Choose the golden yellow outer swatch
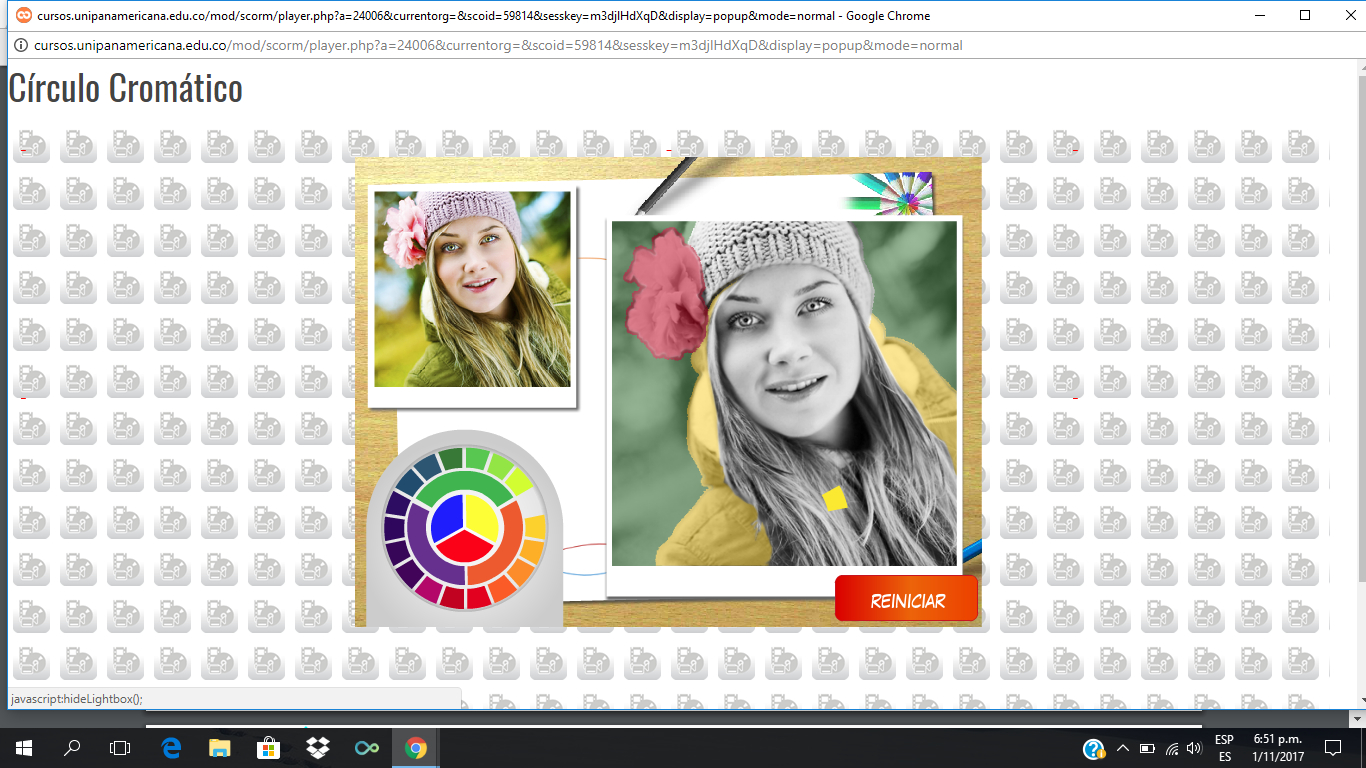The height and width of the screenshot is (768, 1366). [535, 526]
